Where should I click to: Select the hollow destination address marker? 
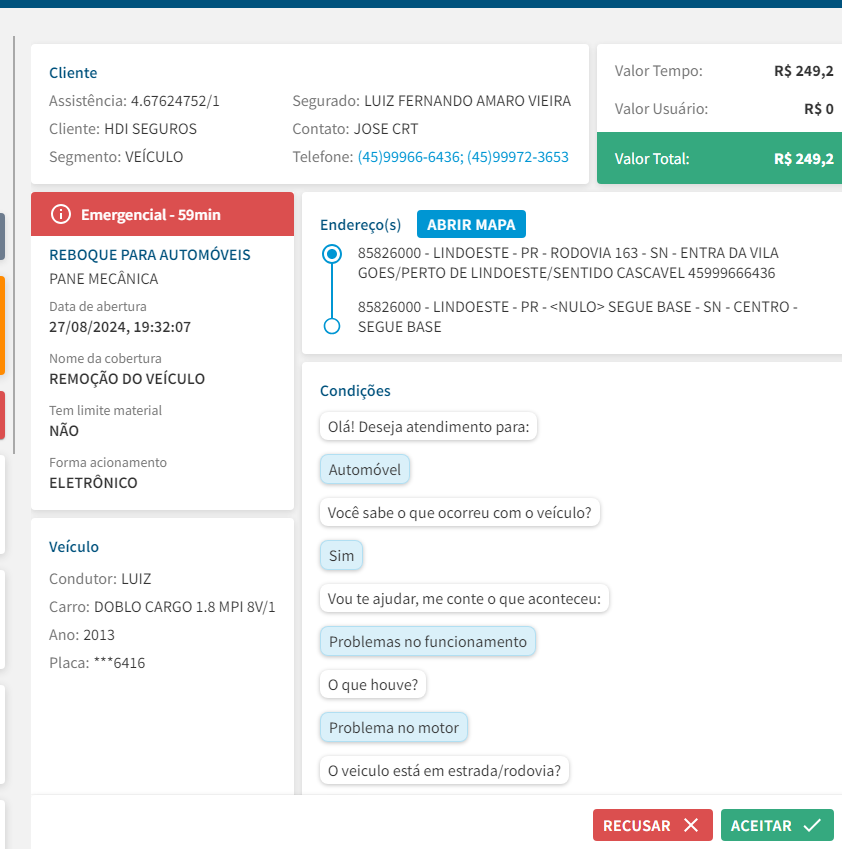click(x=332, y=326)
